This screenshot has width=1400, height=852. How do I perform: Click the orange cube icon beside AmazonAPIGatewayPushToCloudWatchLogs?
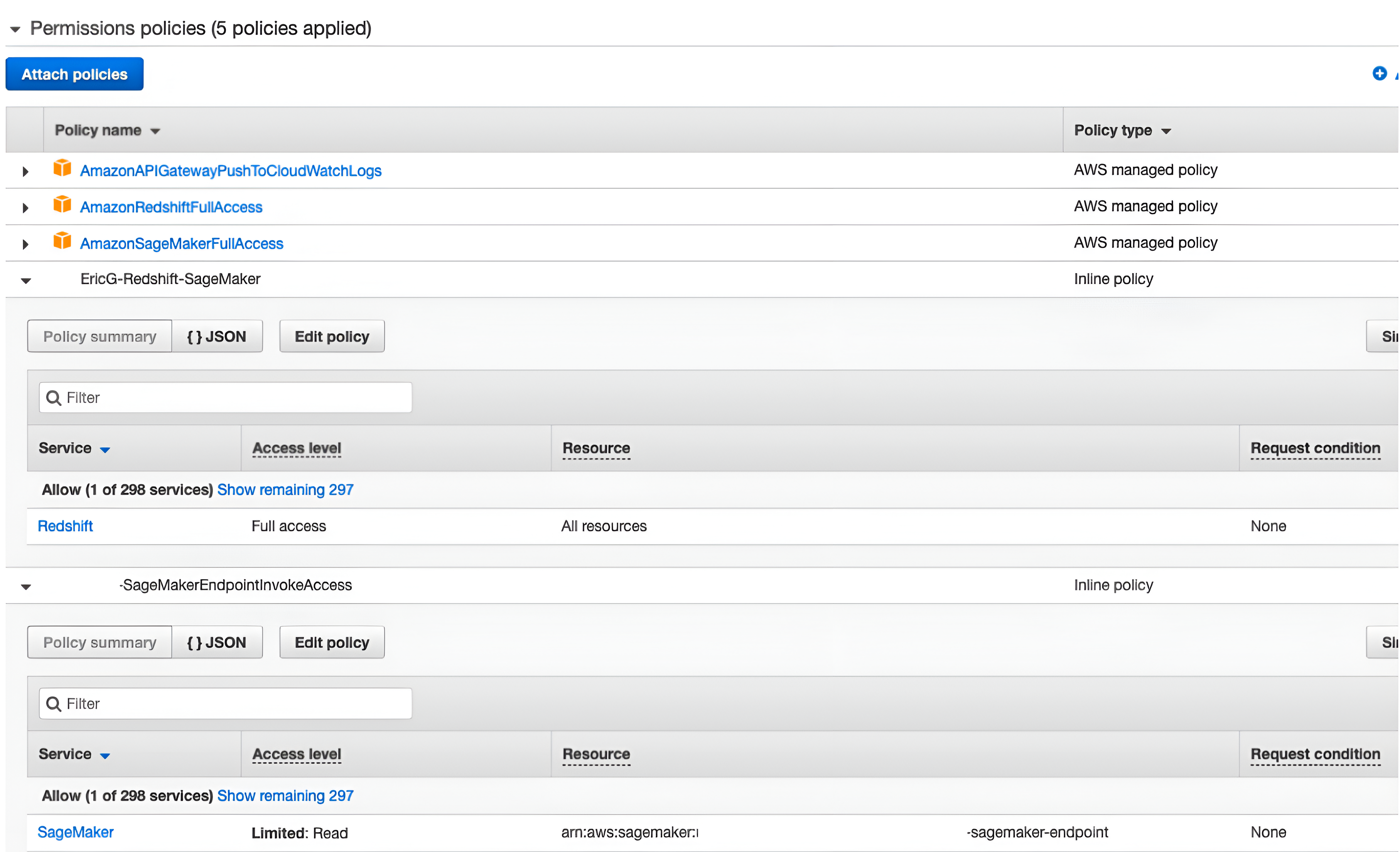click(62, 169)
